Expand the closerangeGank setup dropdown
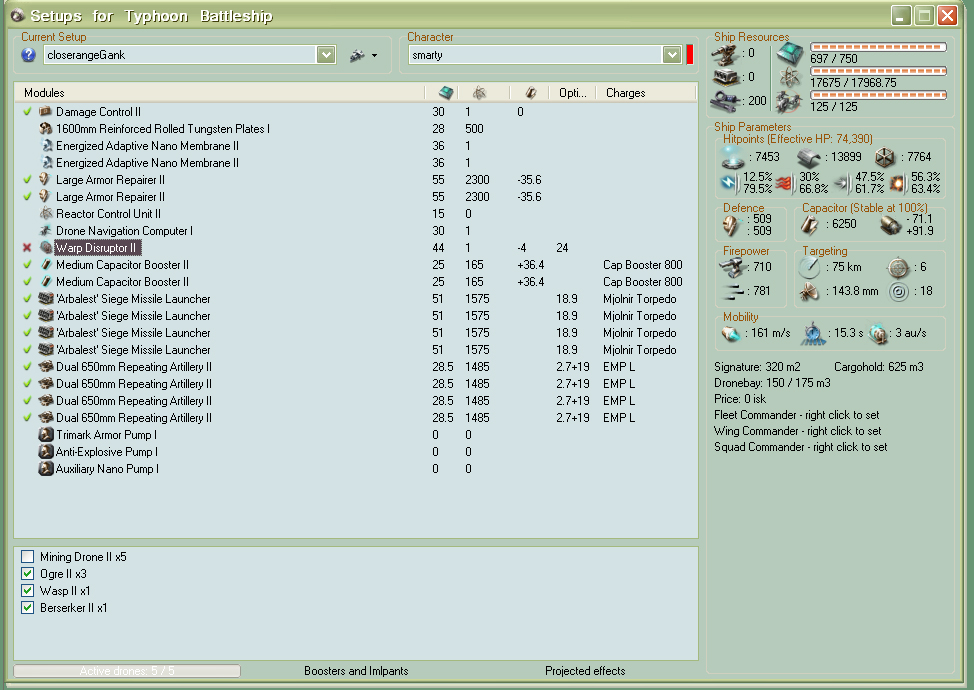This screenshot has height=690, width=974. tap(326, 55)
